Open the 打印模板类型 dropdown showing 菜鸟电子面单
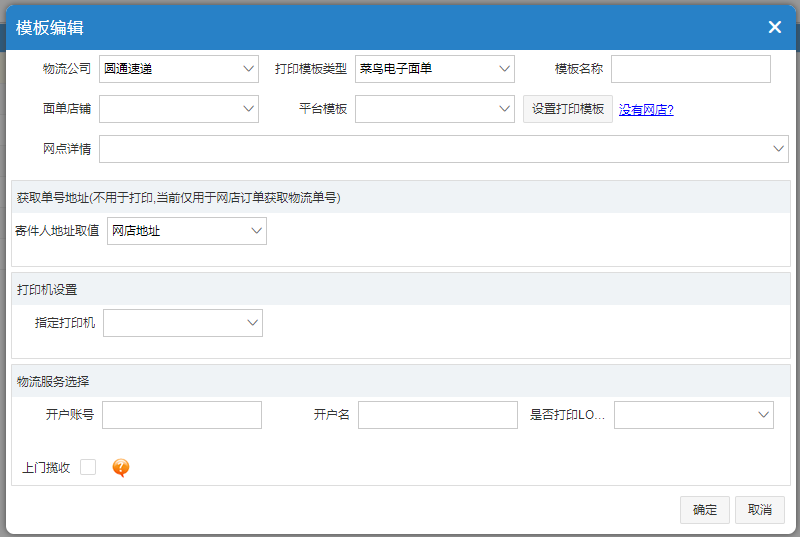Image resolution: width=800 pixels, height=537 pixels. tap(435, 69)
